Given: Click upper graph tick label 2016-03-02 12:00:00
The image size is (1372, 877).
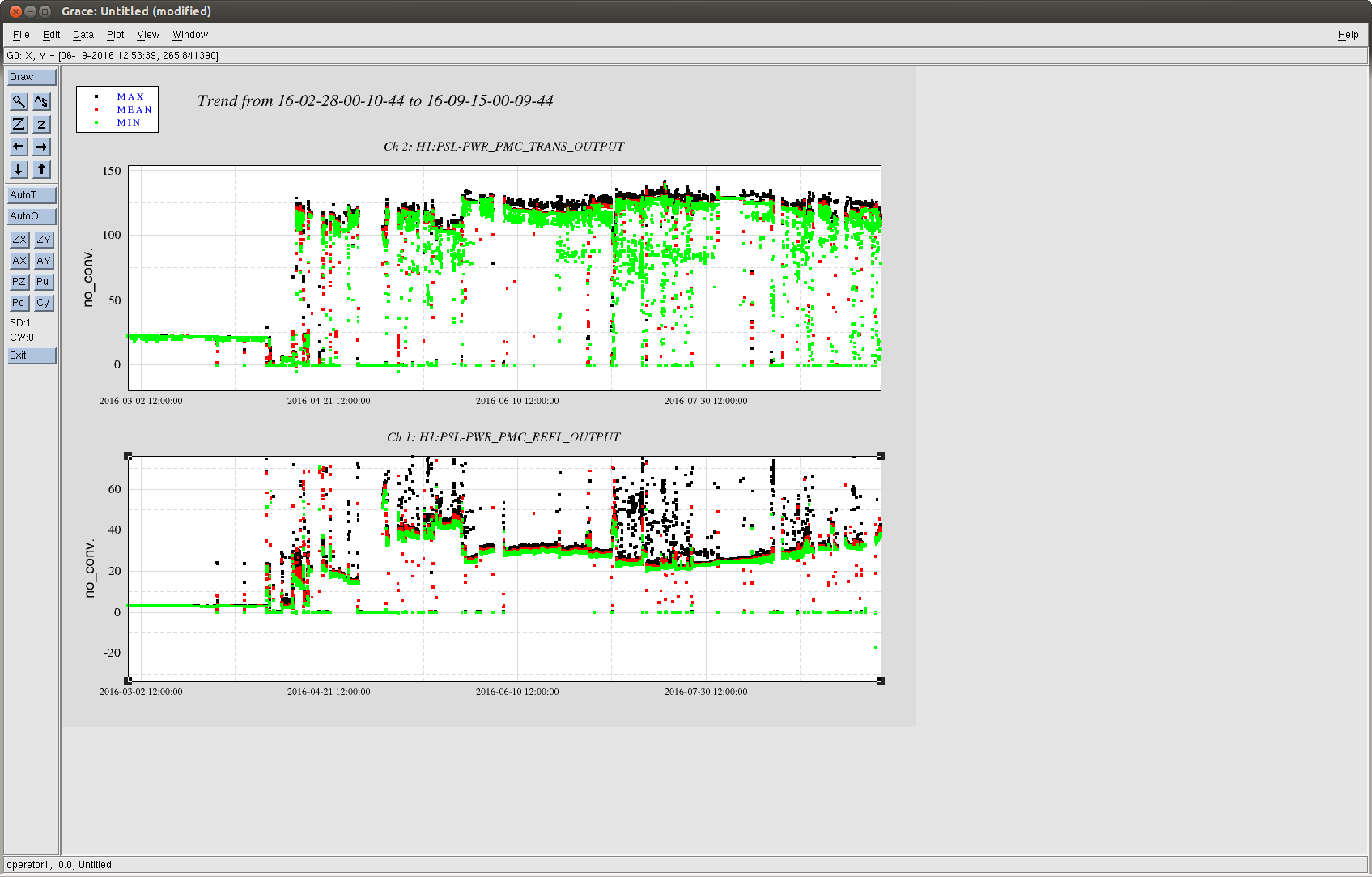Looking at the screenshot, I should coord(141,401).
